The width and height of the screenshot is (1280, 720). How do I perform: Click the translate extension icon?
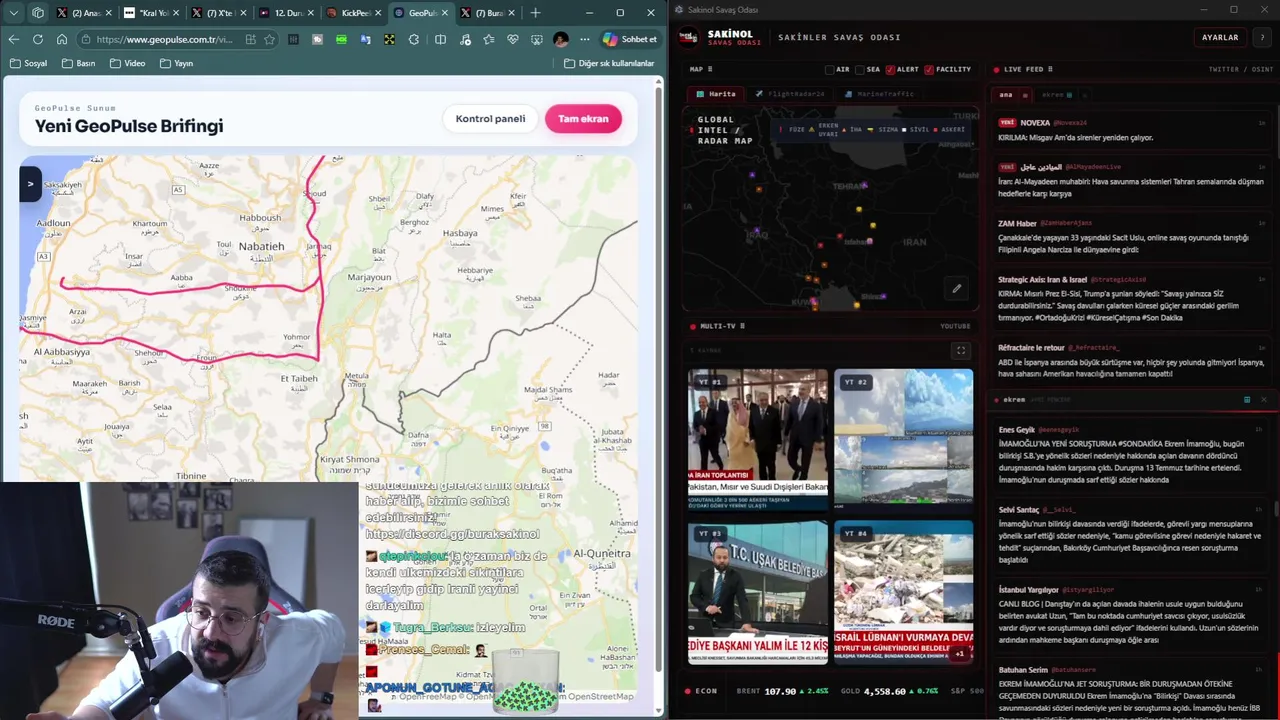click(365, 39)
